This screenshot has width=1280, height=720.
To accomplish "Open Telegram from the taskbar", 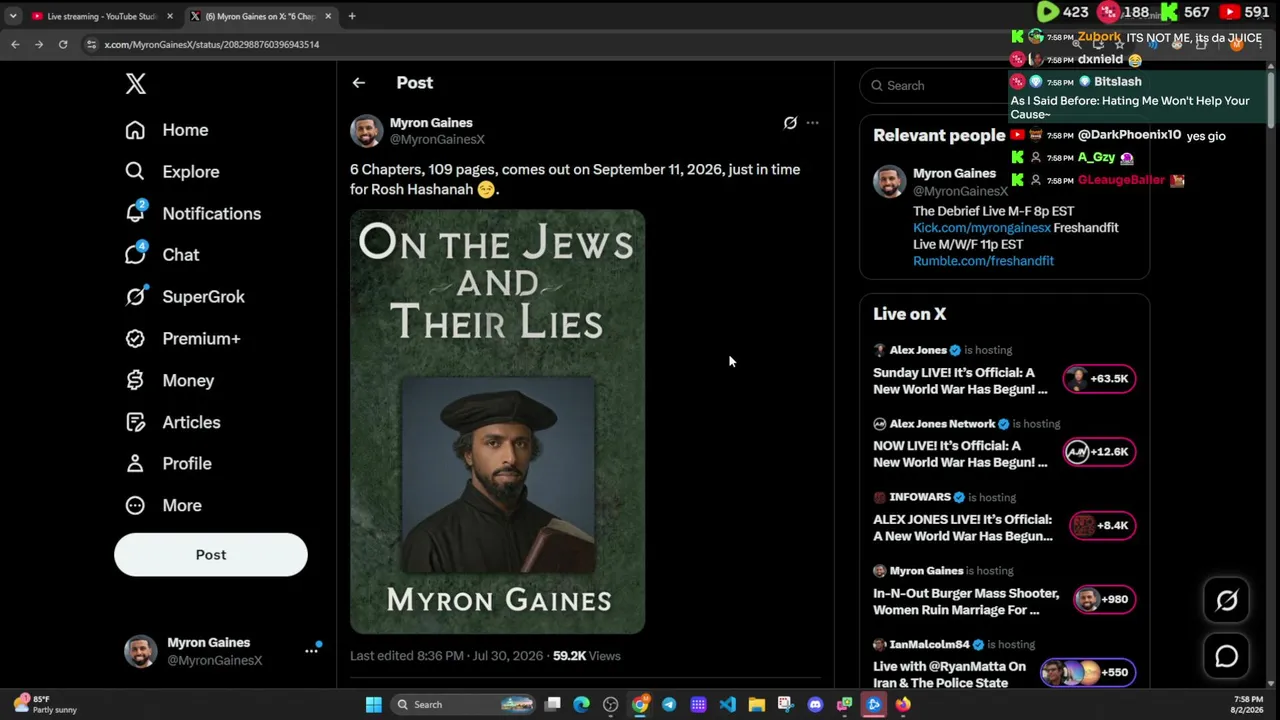I will [x=669, y=705].
